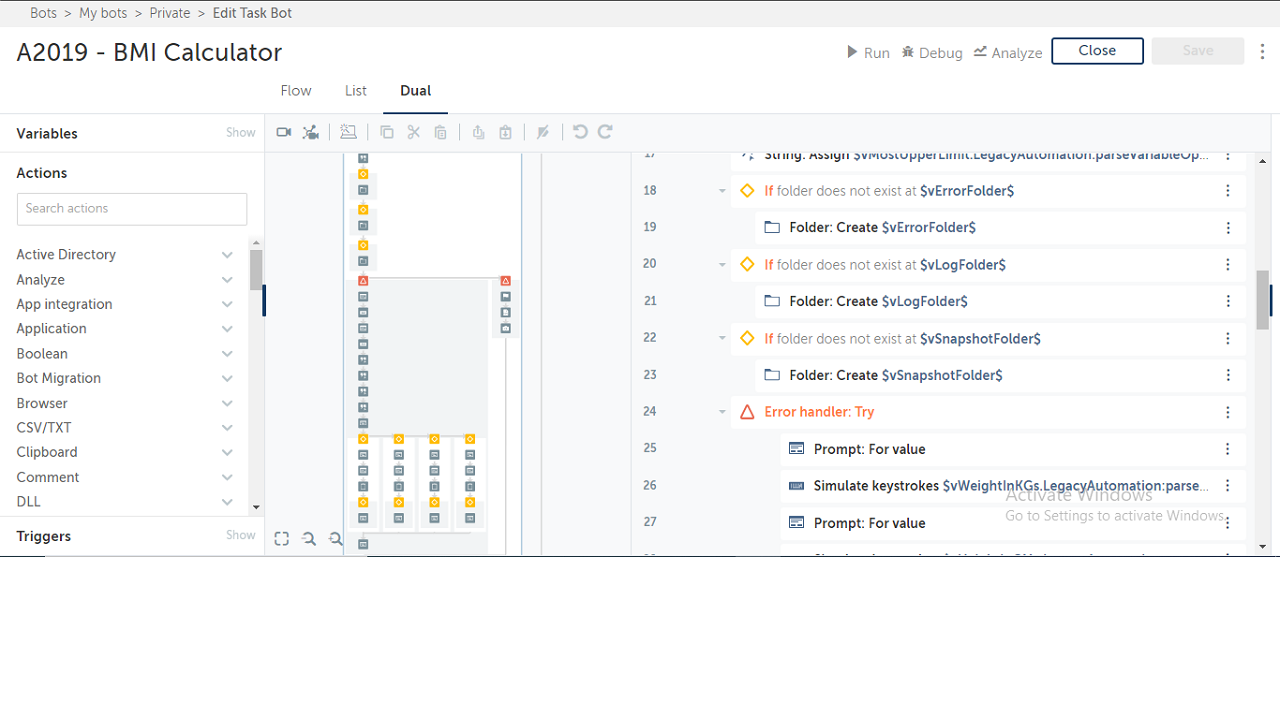Open options menu for line 19 Folder Create
The width and height of the screenshot is (1280, 720).
click(1228, 228)
